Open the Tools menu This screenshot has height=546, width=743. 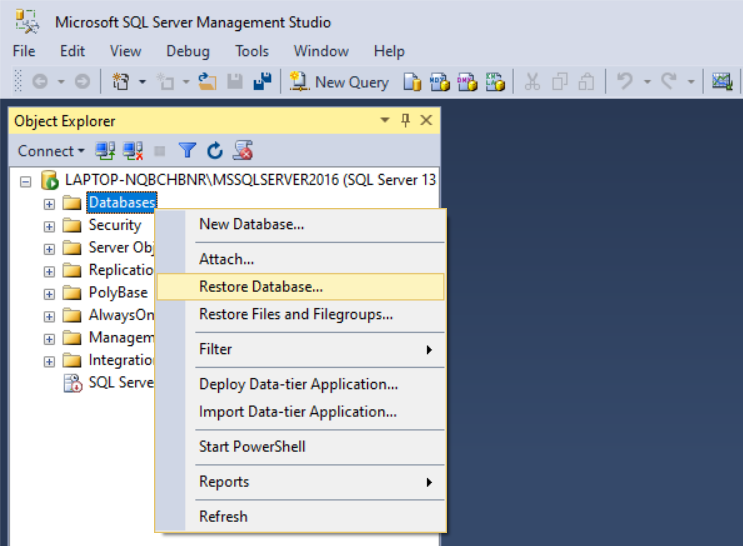click(x=252, y=51)
